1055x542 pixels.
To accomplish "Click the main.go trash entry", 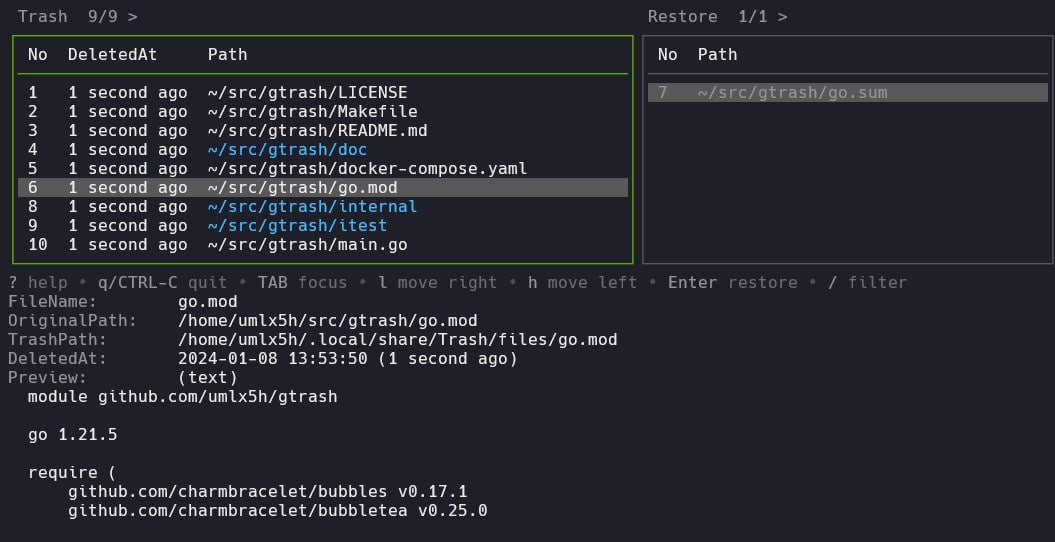I will pyautogui.click(x=307, y=244).
